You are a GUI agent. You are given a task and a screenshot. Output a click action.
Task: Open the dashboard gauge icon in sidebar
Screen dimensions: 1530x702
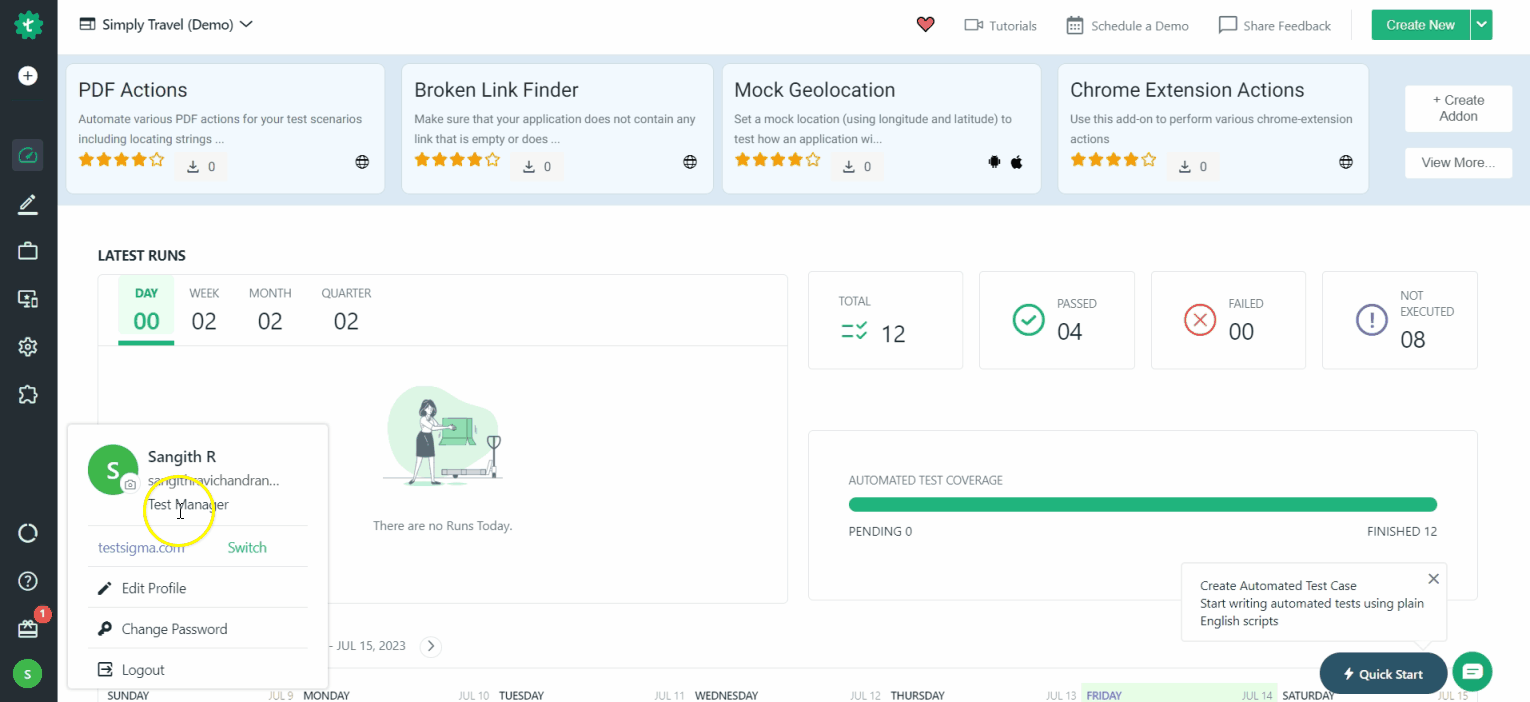pyautogui.click(x=28, y=155)
